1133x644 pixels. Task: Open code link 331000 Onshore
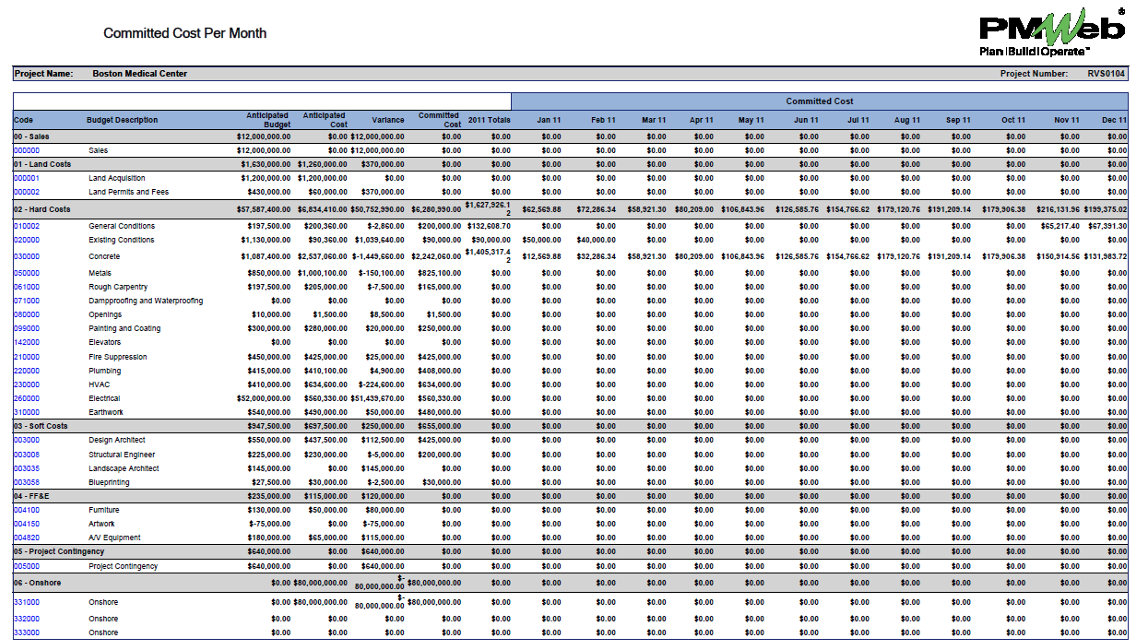27,602
